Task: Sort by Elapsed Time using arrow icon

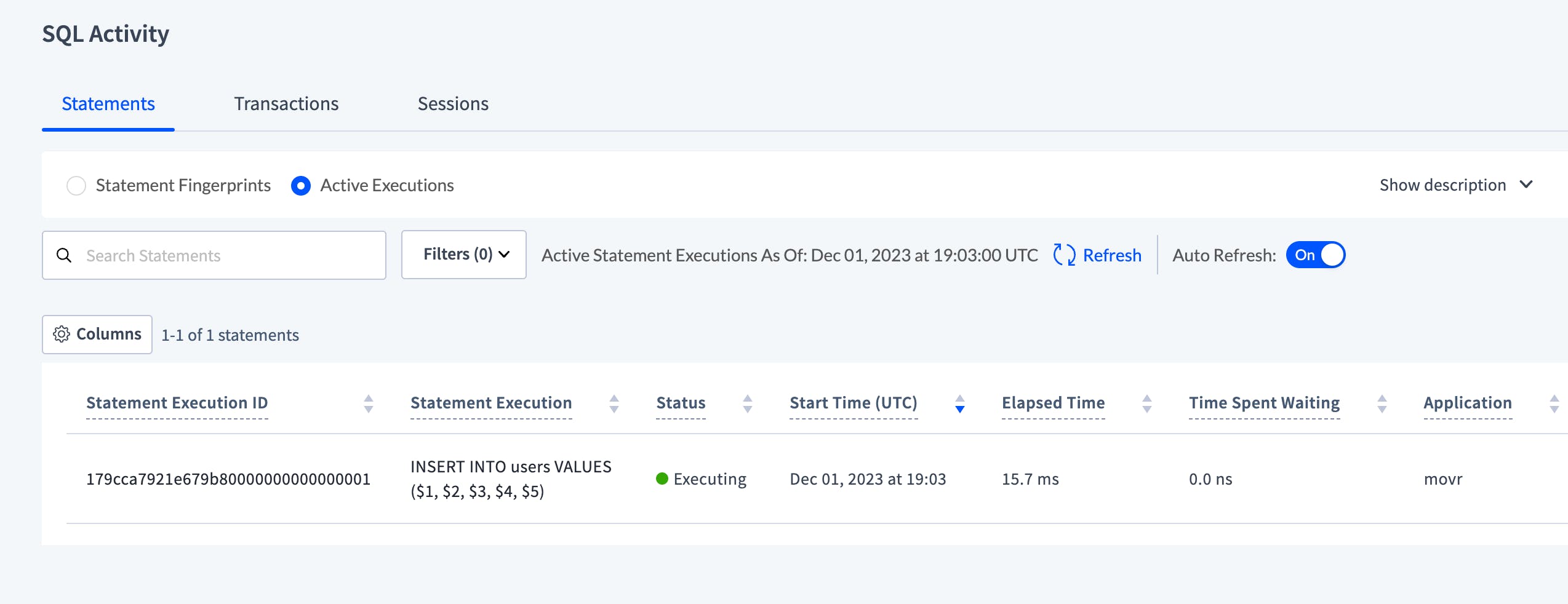Action: click(x=1146, y=403)
